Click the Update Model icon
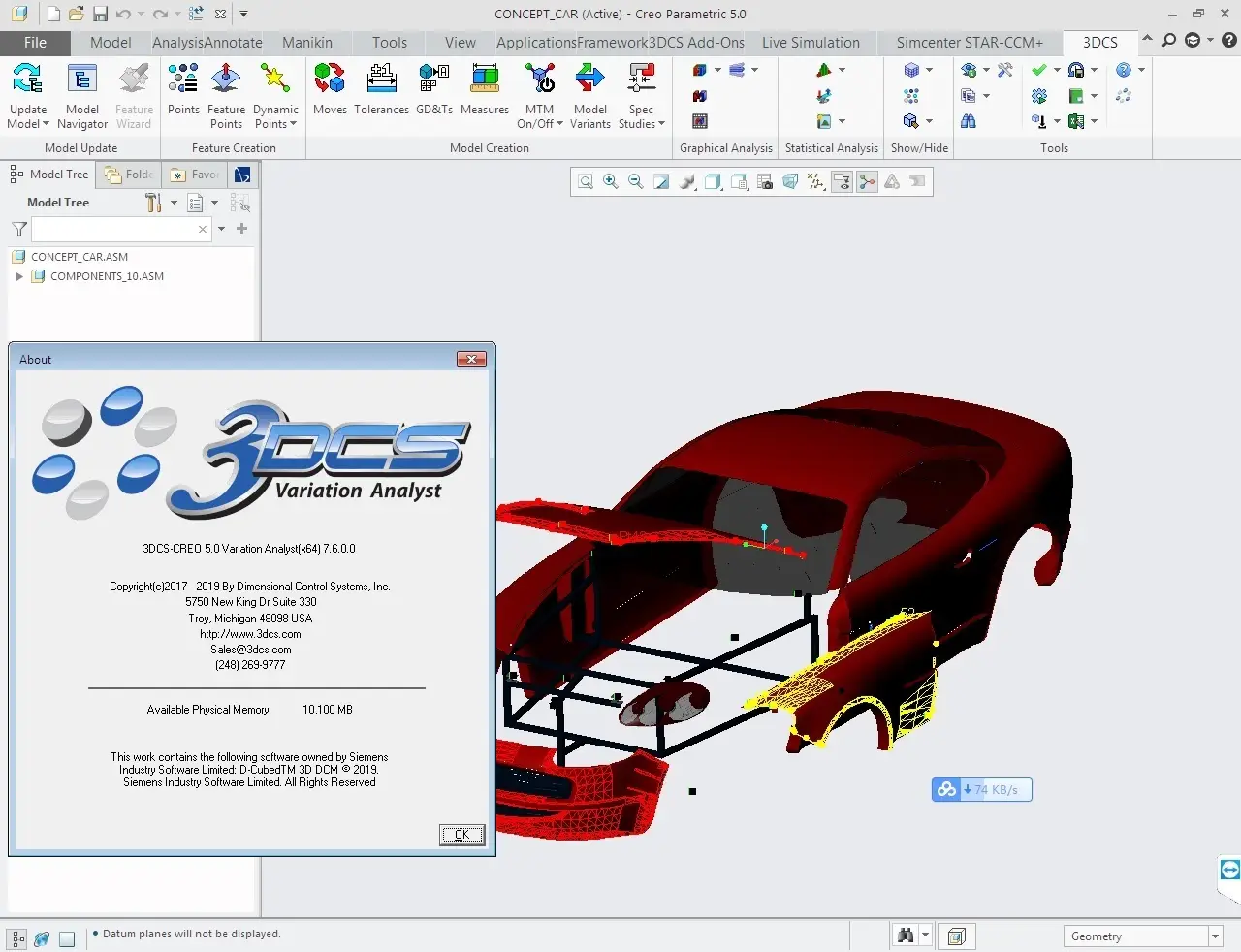Image resolution: width=1241 pixels, height=952 pixels. click(x=27, y=79)
